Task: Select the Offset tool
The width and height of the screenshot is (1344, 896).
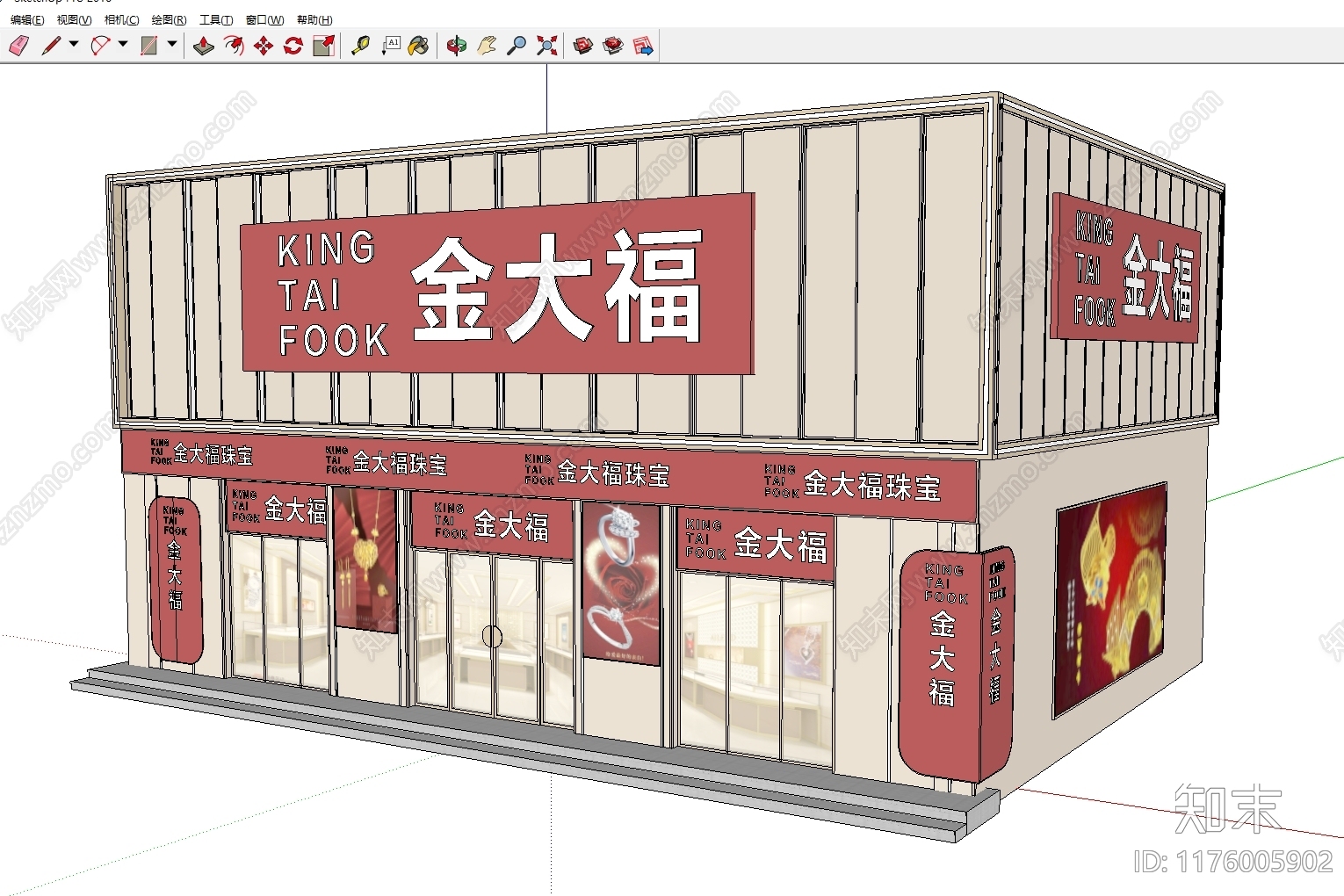Action: (234, 46)
